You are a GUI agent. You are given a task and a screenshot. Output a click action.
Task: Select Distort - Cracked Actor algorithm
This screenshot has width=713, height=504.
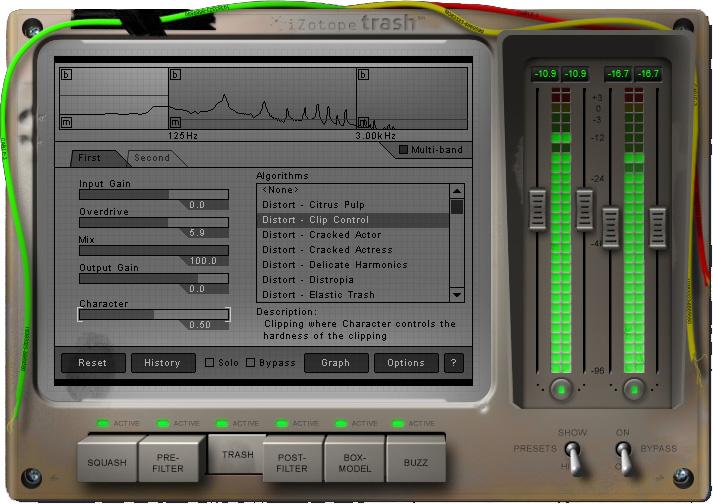pyautogui.click(x=354, y=235)
